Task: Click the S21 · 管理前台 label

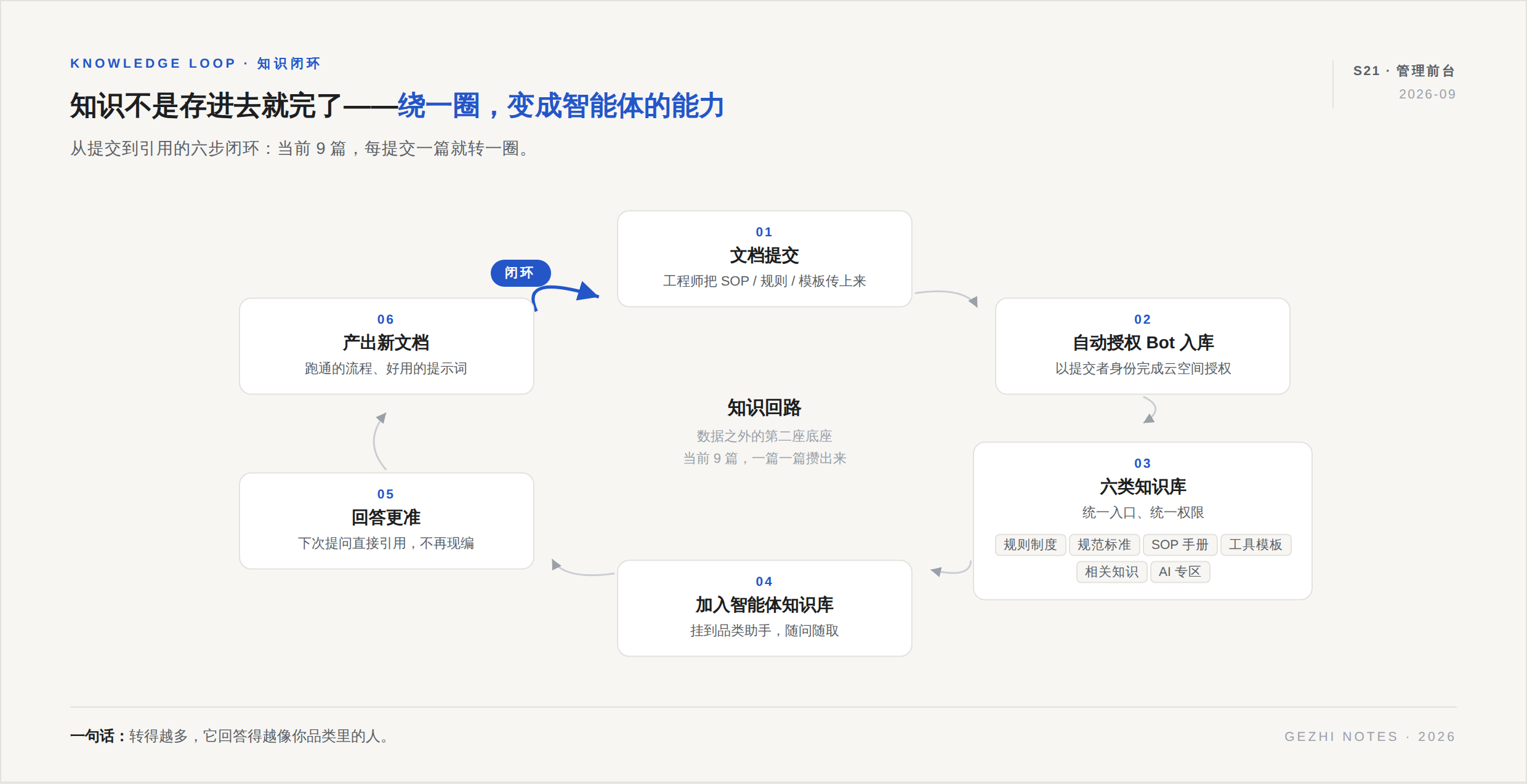Action: pyautogui.click(x=1404, y=71)
